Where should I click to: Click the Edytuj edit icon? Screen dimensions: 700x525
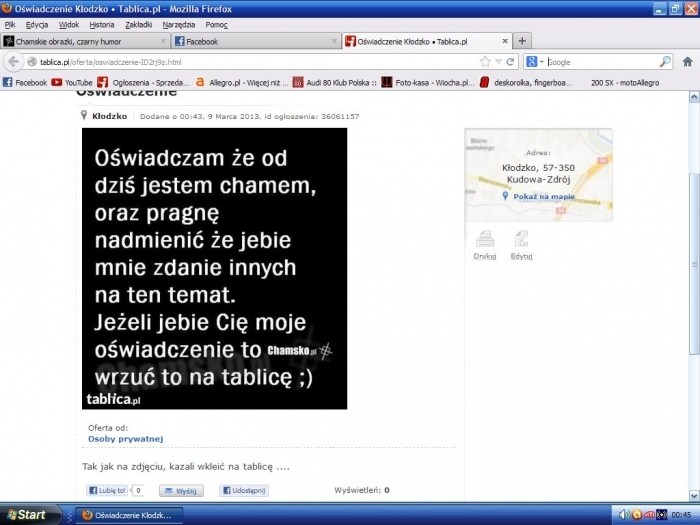(521, 238)
